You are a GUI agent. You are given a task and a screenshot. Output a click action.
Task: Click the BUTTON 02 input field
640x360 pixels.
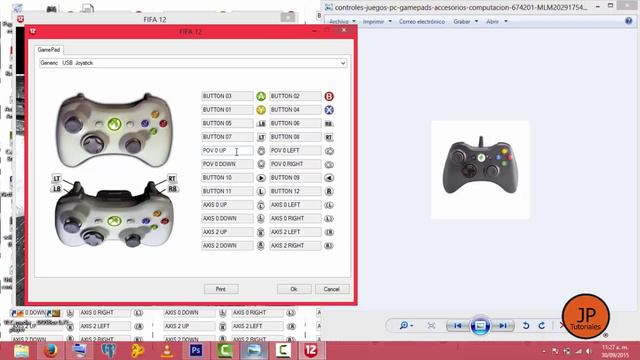tap(295, 96)
